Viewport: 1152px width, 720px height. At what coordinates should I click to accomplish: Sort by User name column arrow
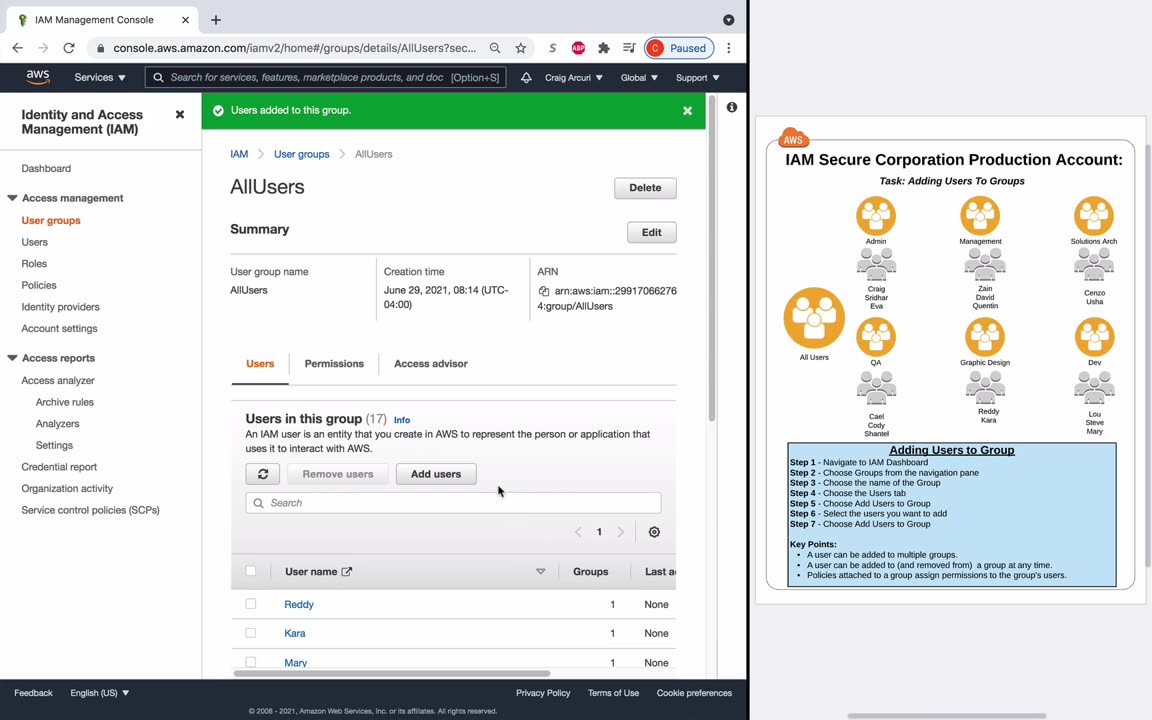(540, 572)
